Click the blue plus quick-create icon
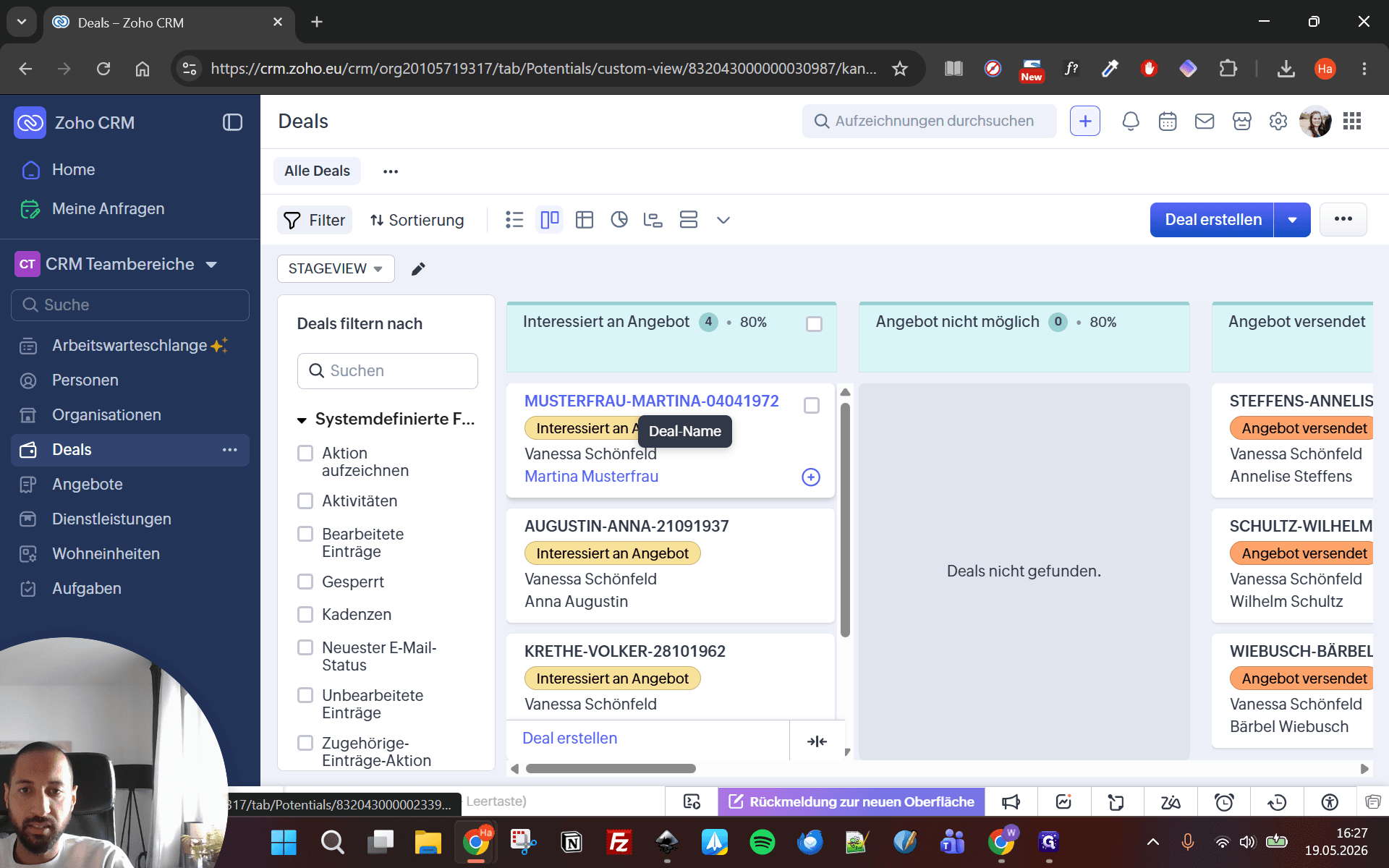 (x=1085, y=122)
